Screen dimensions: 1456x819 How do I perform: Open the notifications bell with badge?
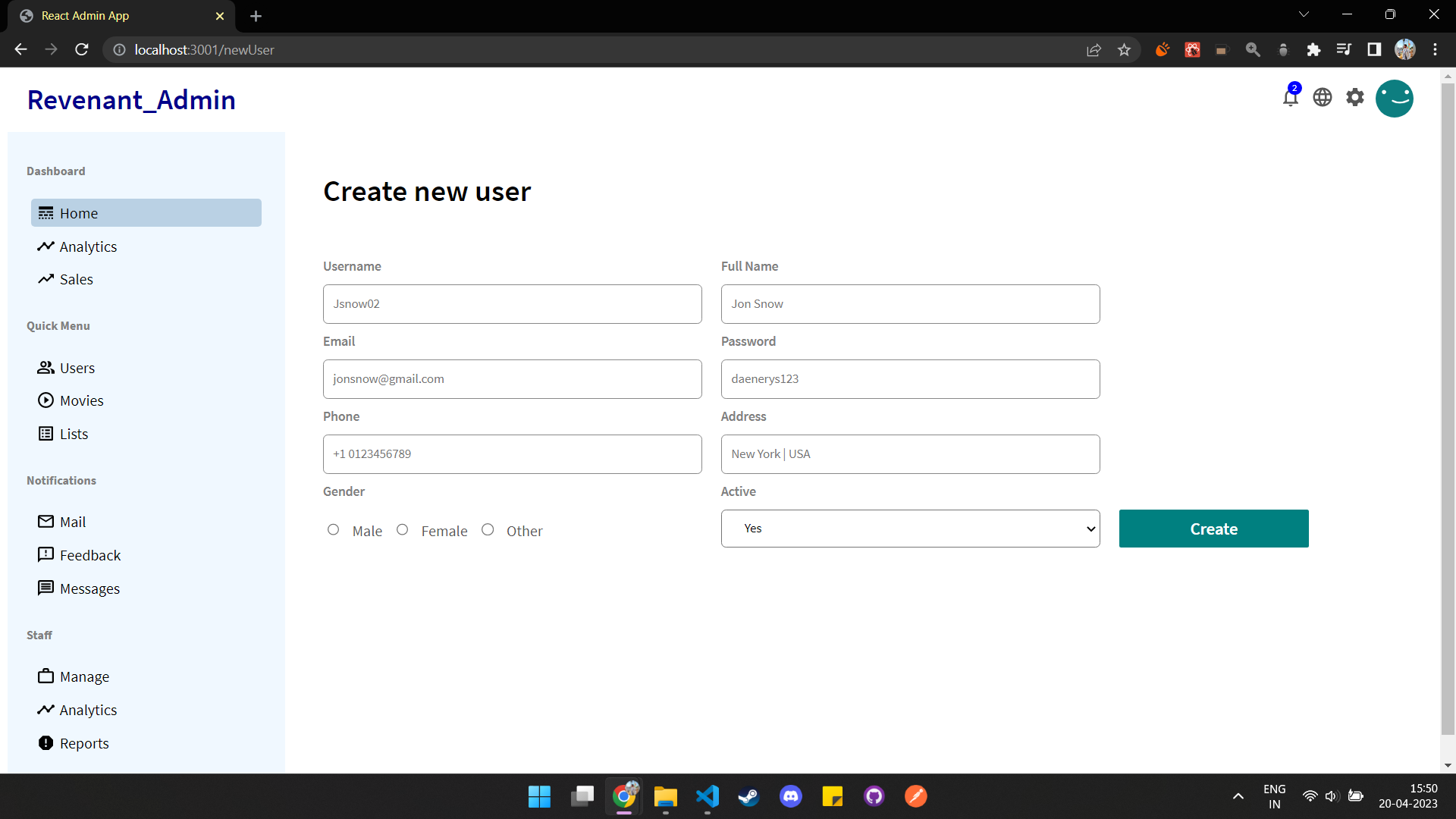coord(1290,98)
